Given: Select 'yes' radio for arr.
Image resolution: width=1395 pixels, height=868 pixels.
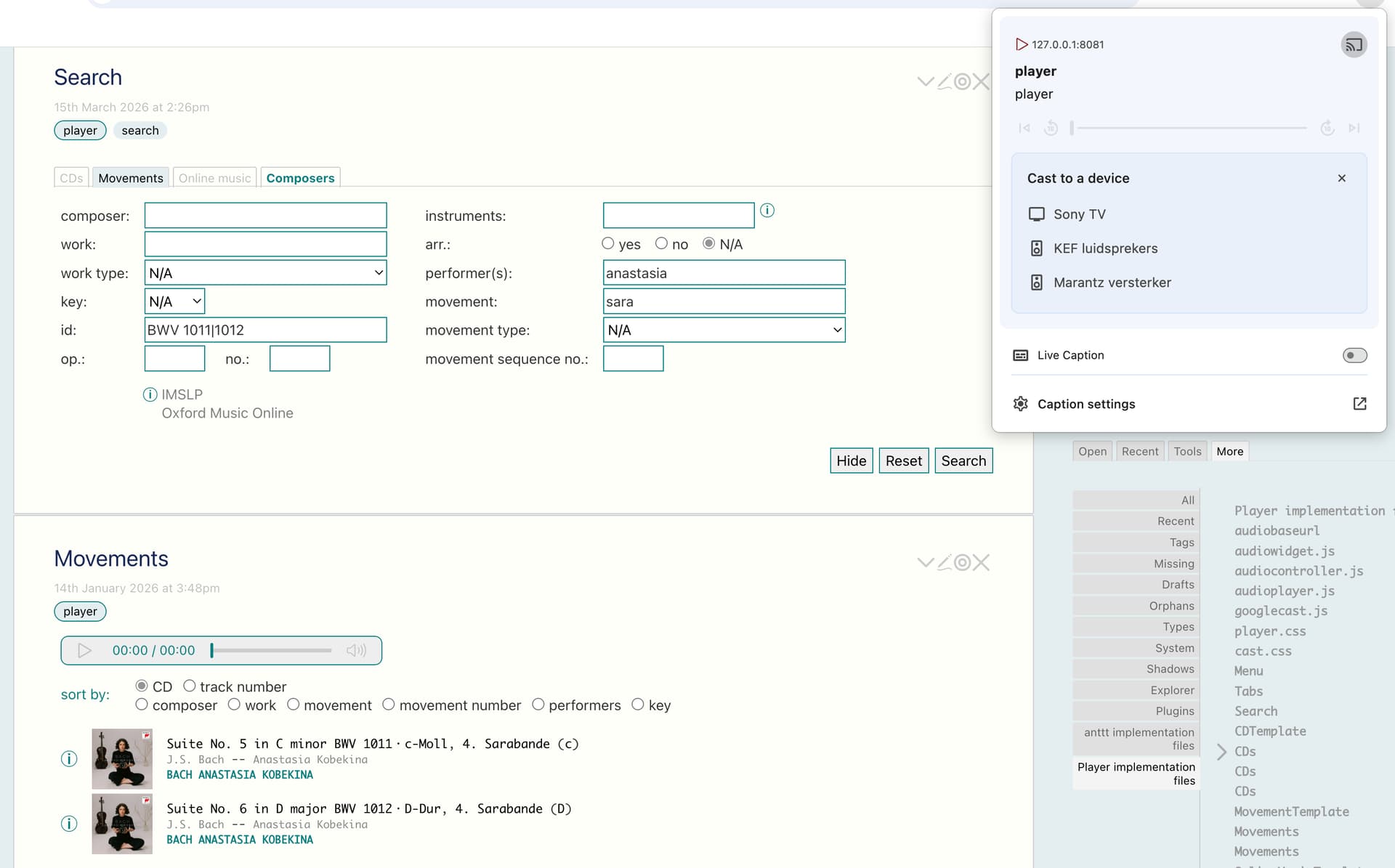Looking at the screenshot, I should click(x=608, y=244).
